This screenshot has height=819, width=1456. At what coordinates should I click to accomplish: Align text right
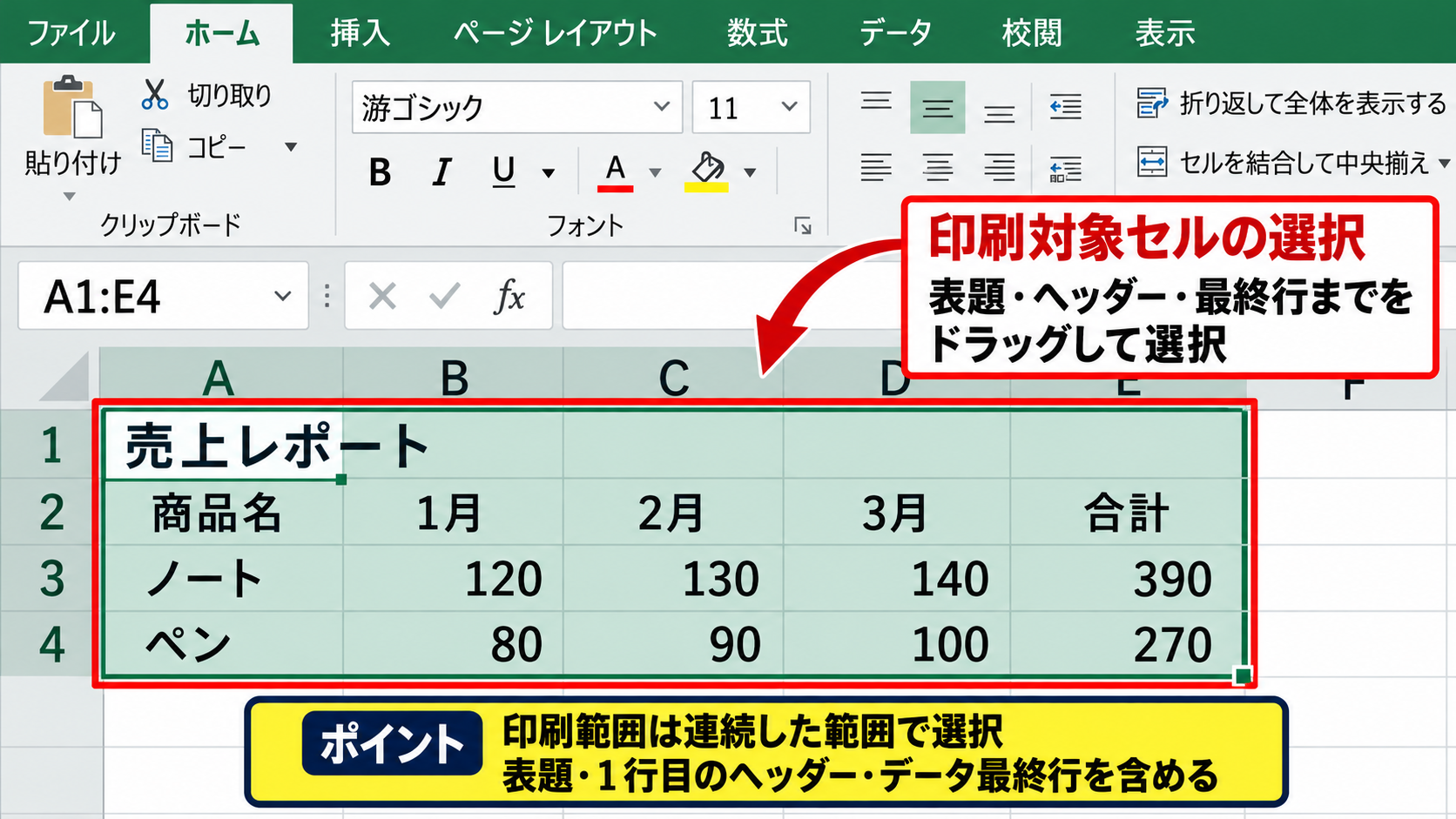[999, 166]
